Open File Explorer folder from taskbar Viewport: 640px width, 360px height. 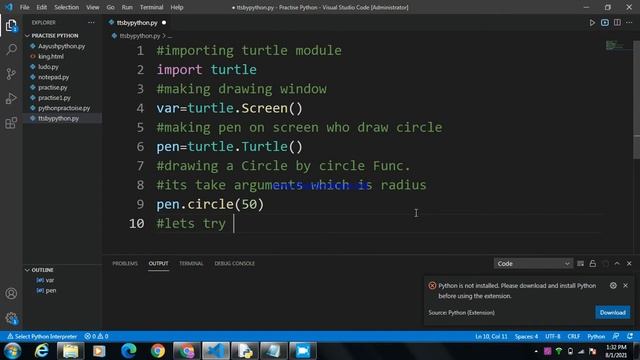(70, 351)
